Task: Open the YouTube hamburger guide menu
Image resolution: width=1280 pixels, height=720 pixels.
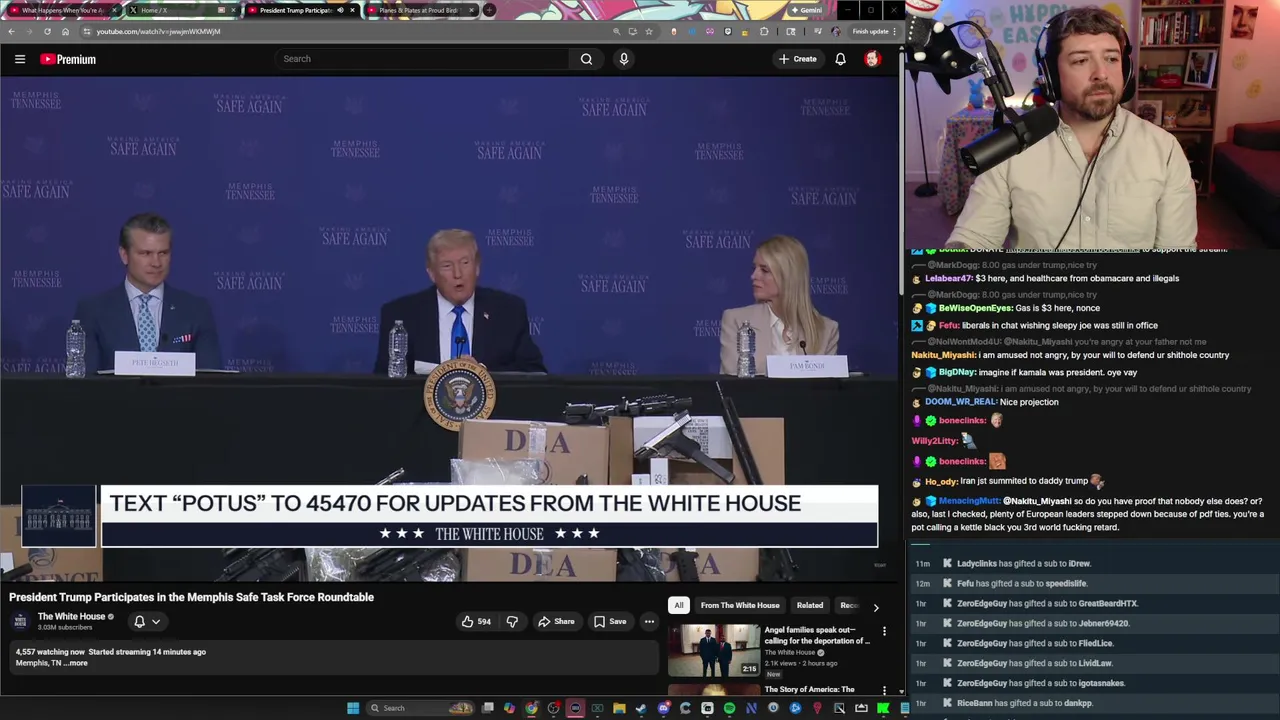Action: pyautogui.click(x=20, y=59)
